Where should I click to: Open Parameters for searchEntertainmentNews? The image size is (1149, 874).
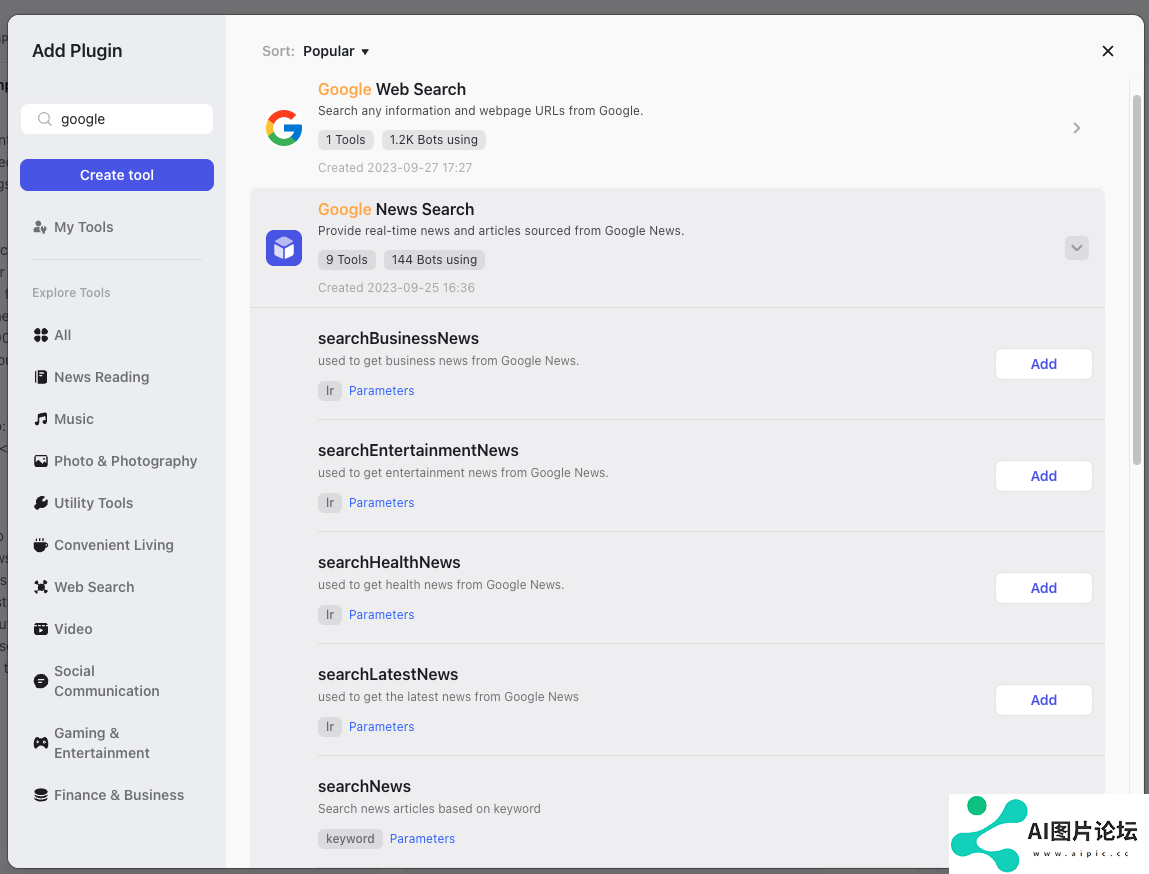381,503
